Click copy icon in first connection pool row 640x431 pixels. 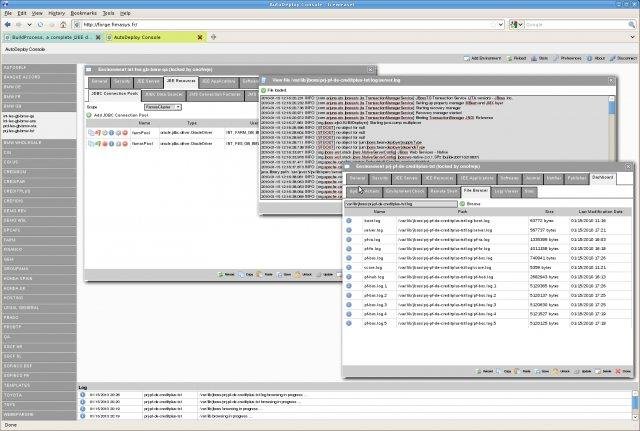click(91, 133)
